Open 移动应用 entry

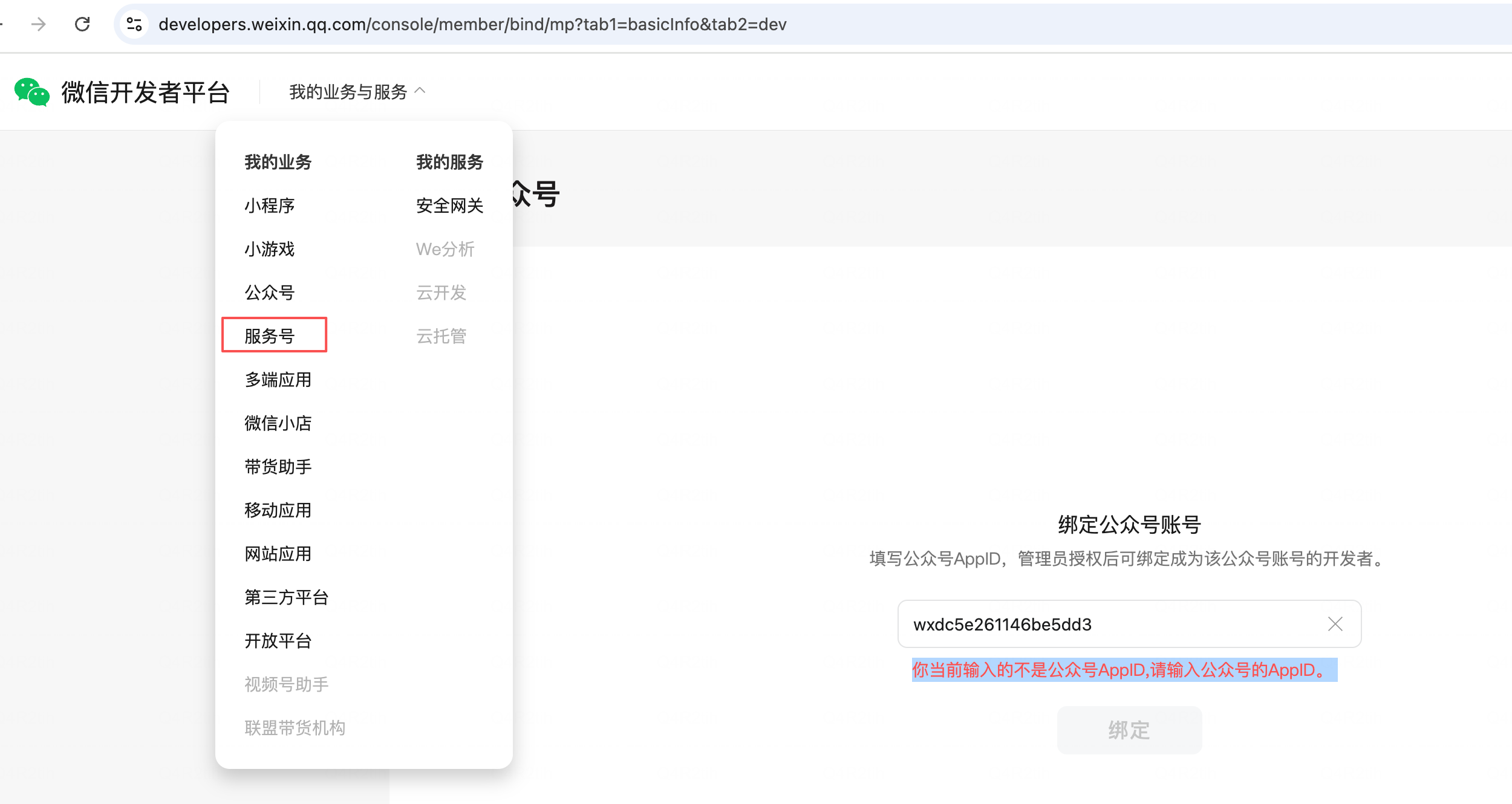click(278, 510)
